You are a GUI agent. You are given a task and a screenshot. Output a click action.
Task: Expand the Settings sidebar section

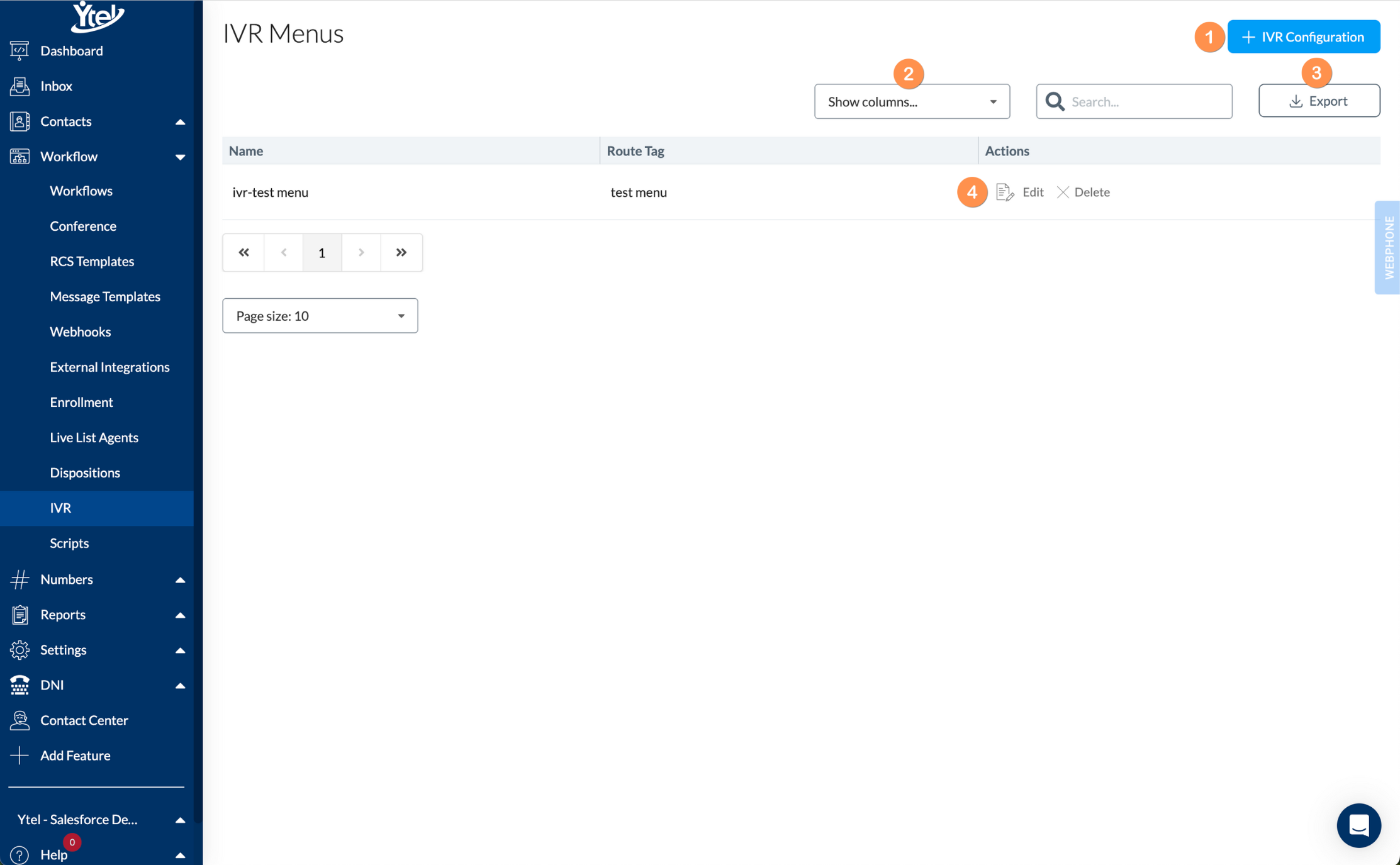(x=180, y=650)
